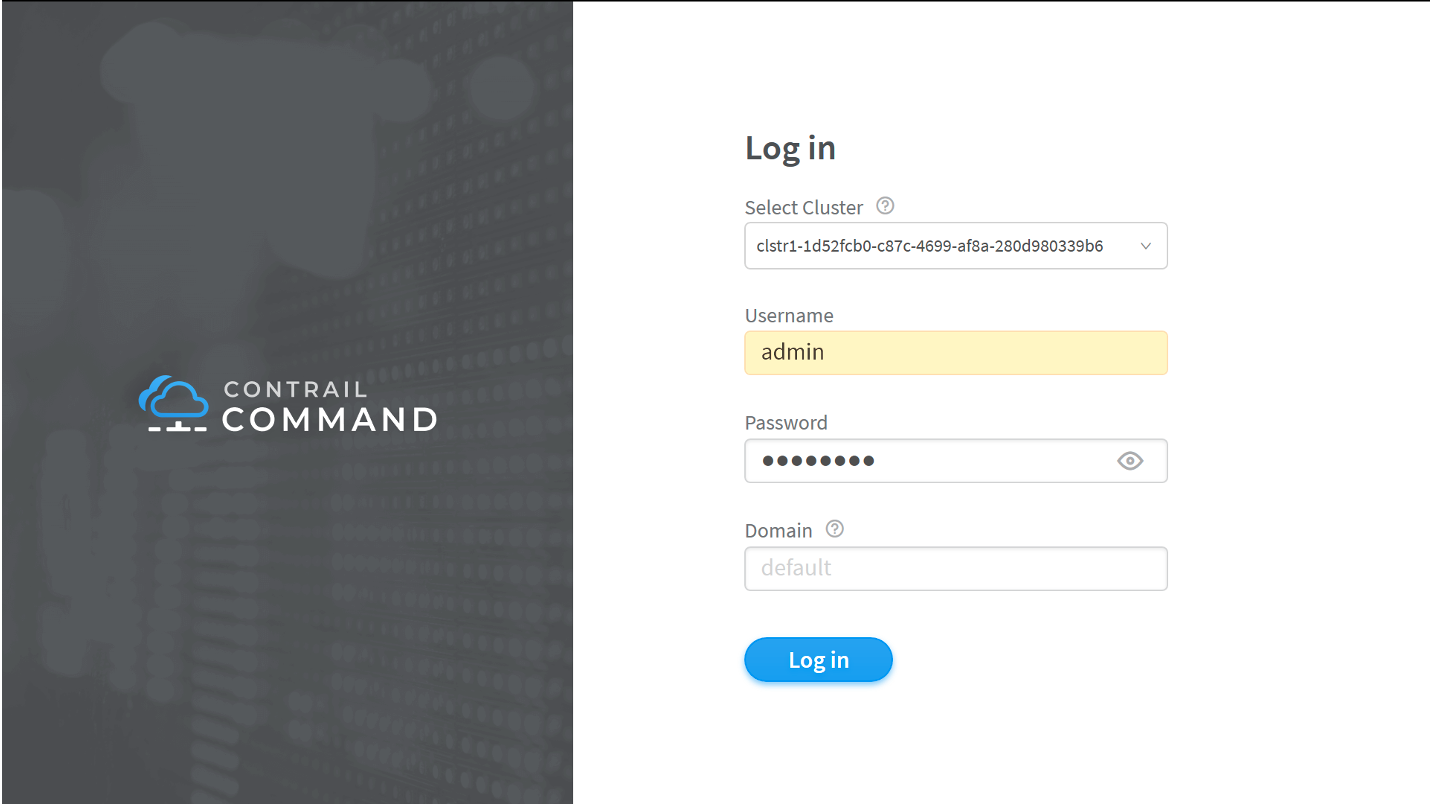Expand the cluster list with the chevron arrow
Image resolution: width=1432 pixels, height=810 pixels.
(x=1146, y=246)
